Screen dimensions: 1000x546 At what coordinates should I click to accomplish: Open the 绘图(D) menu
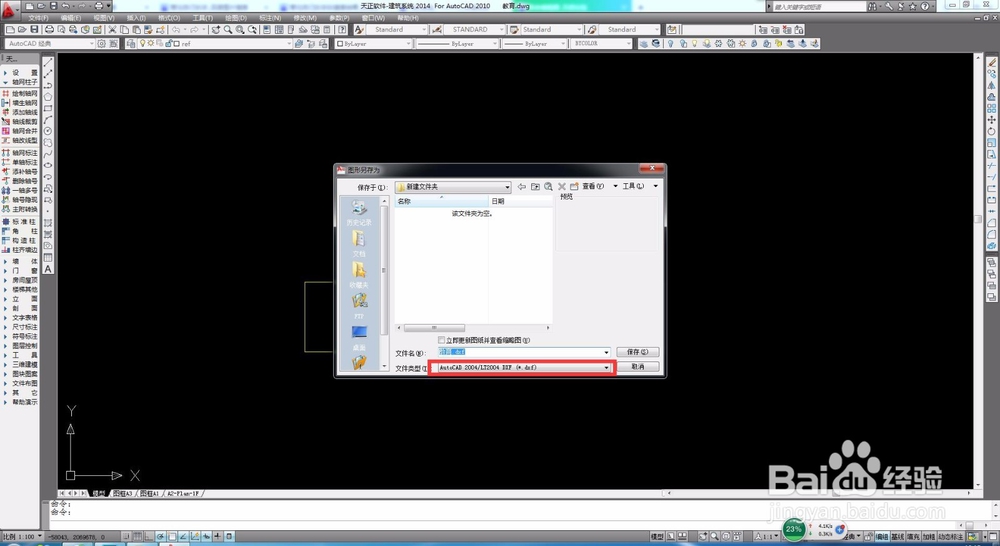click(x=236, y=18)
